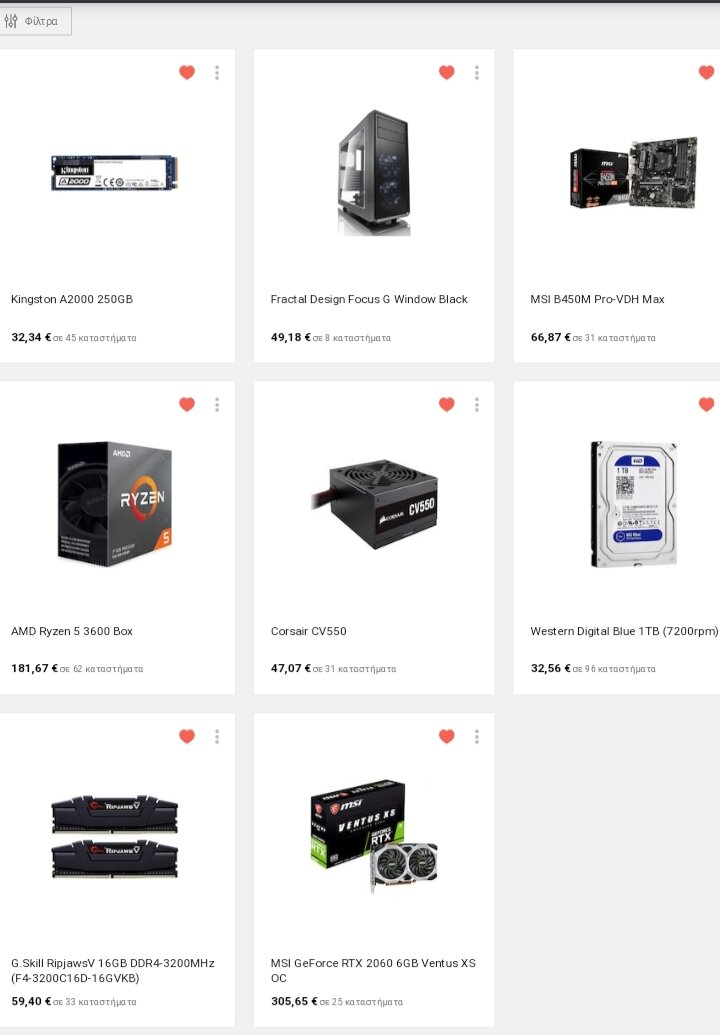This screenshot has height=1035, width=720.
Task: Click heart icon on MSI GeForce RTX 2060
Action: point(447,736)
